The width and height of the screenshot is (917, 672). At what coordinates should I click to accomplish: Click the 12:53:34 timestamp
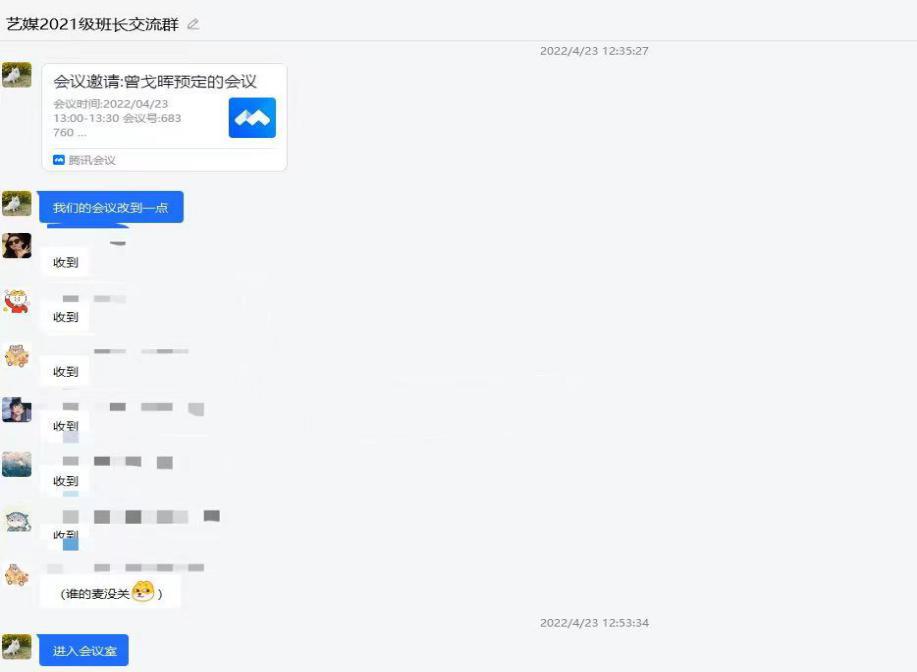[x=594, y=623]
